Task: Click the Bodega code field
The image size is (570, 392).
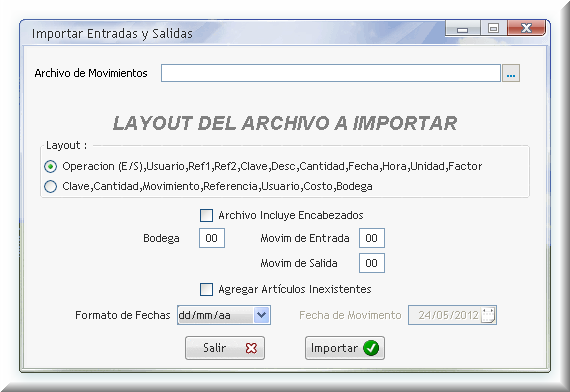Action: pos(212,238)
